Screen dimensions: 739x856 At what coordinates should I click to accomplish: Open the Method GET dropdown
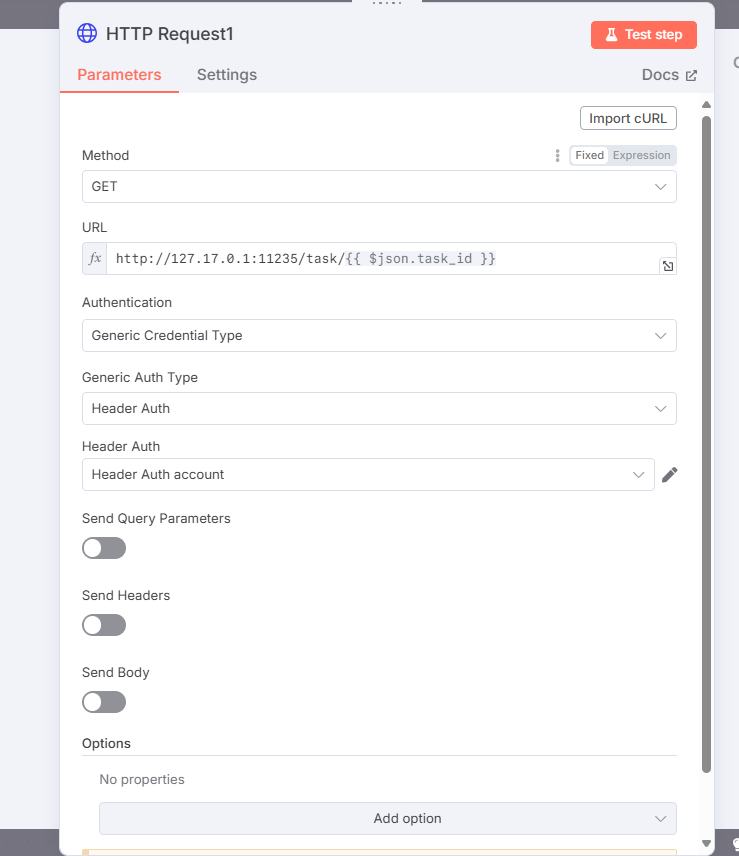379,187
